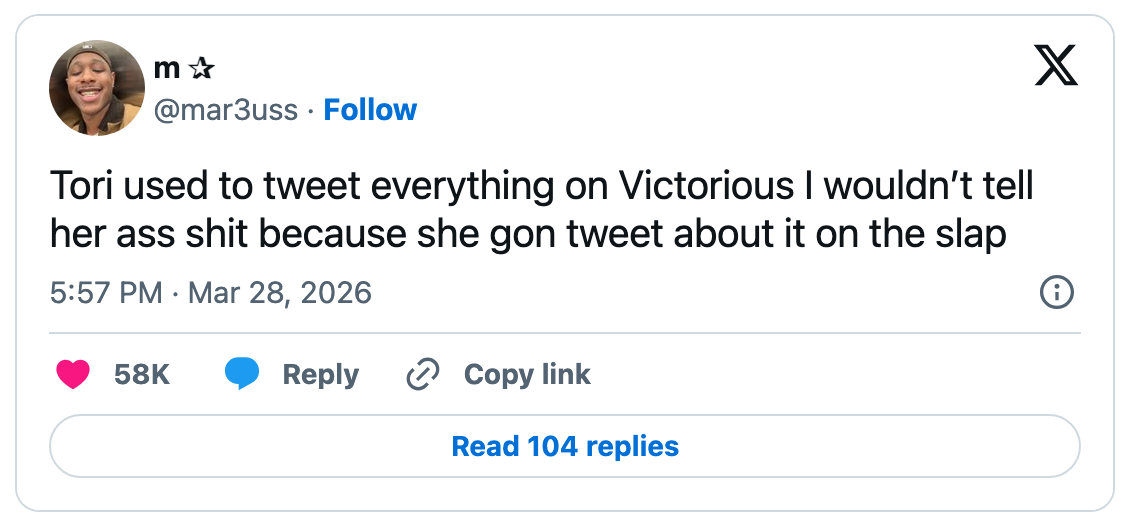Open the @mar3uss handle link
The width and height of the screenshot is (1132, 526).
tap(226, 110)
